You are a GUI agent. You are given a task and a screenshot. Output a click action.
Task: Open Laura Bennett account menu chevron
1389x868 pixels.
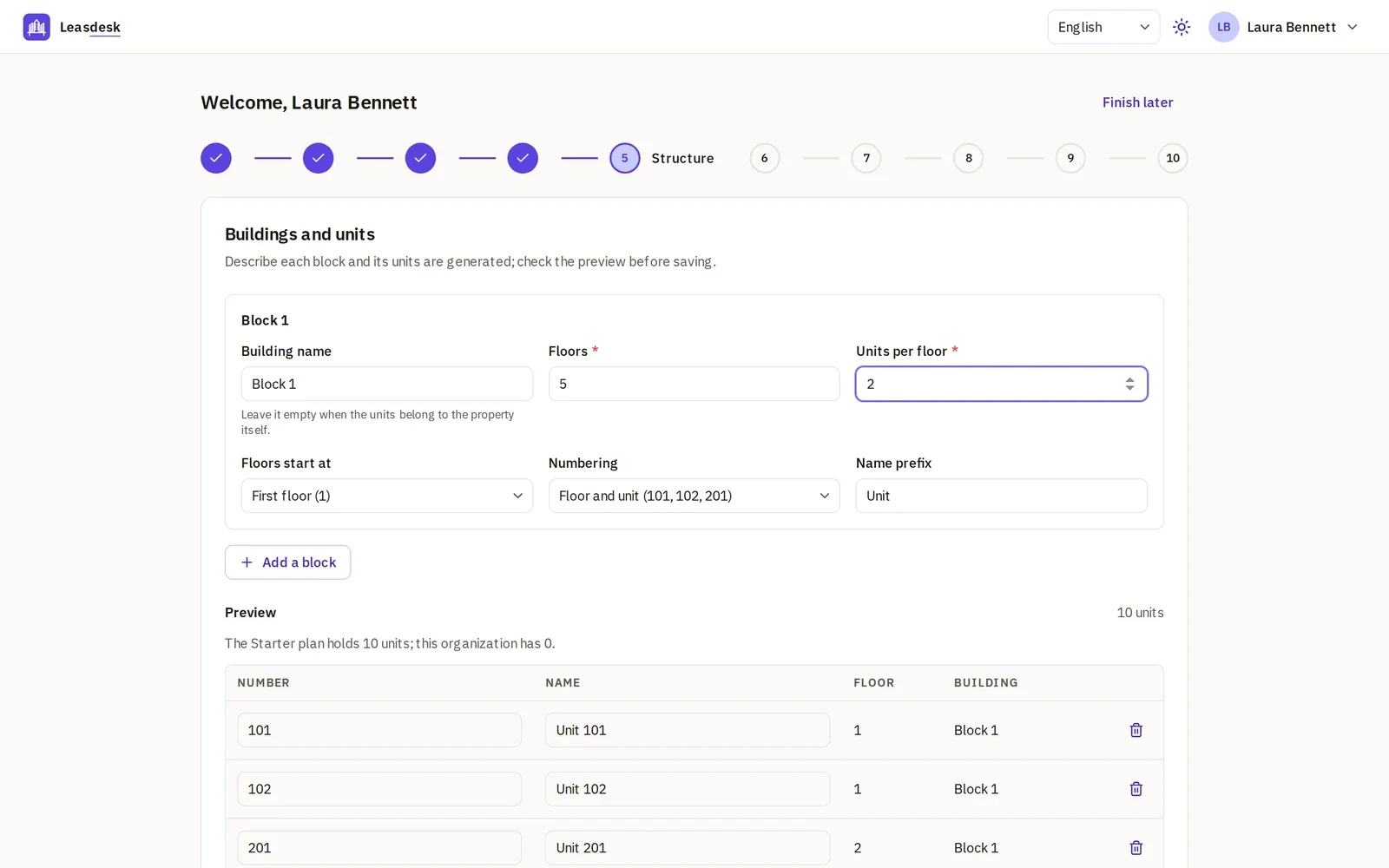click(x=1352, y=27)
